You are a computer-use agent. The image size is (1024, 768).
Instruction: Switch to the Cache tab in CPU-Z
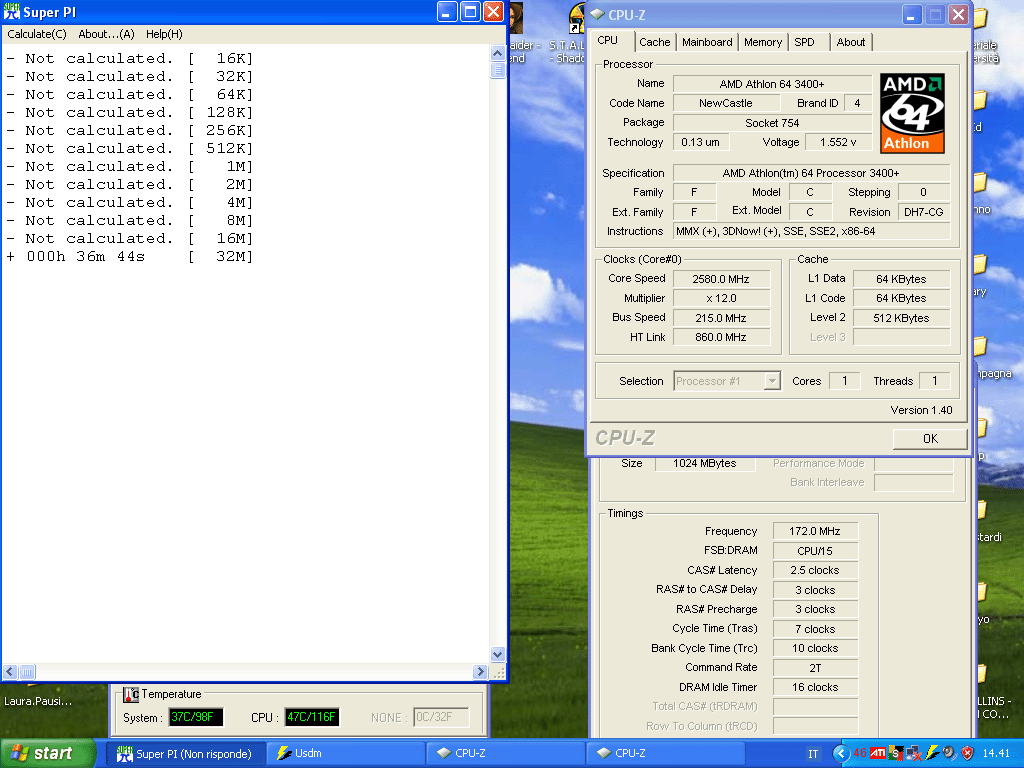[654, 42]
